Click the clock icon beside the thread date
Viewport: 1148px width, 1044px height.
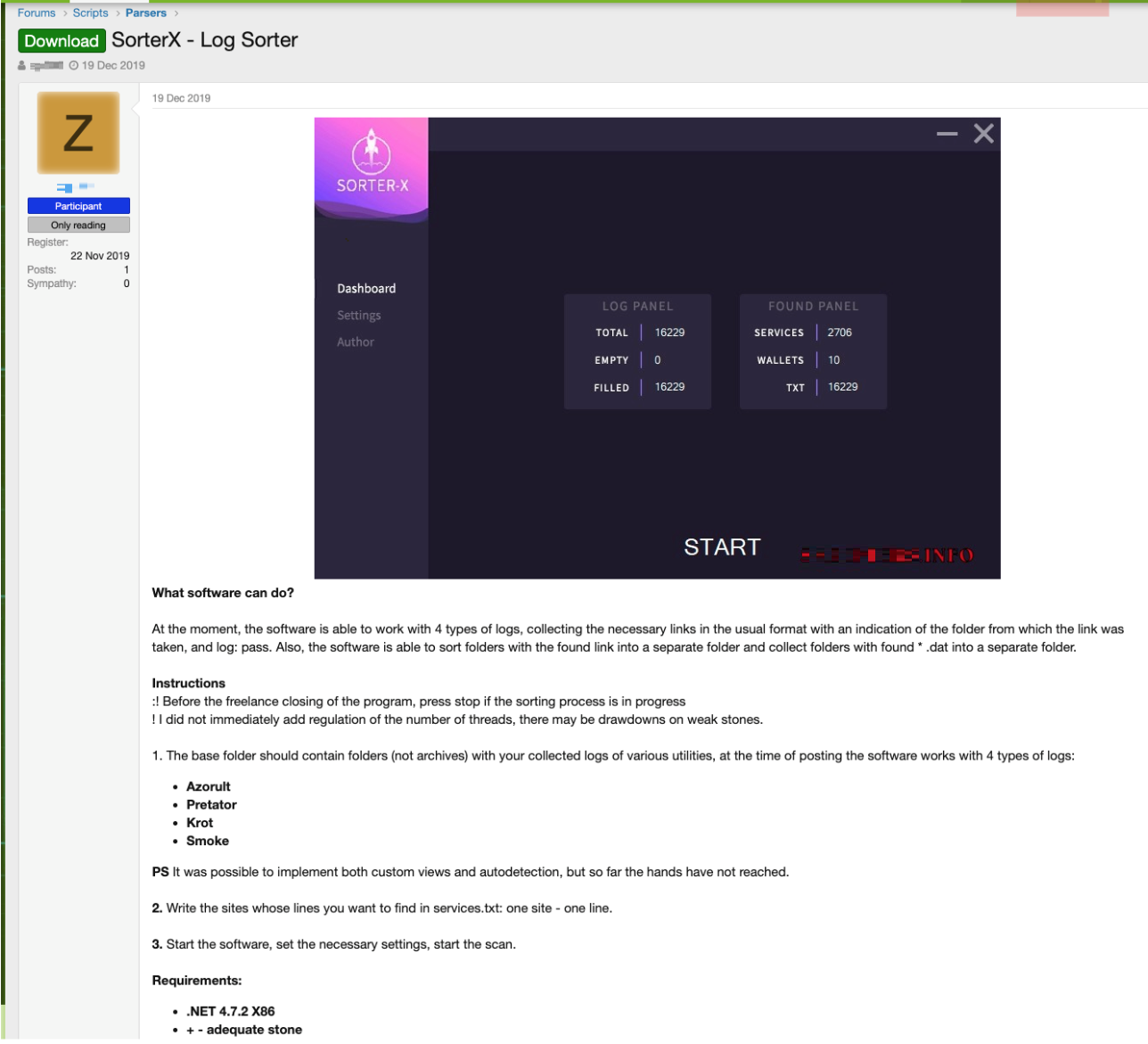[74, 66]
